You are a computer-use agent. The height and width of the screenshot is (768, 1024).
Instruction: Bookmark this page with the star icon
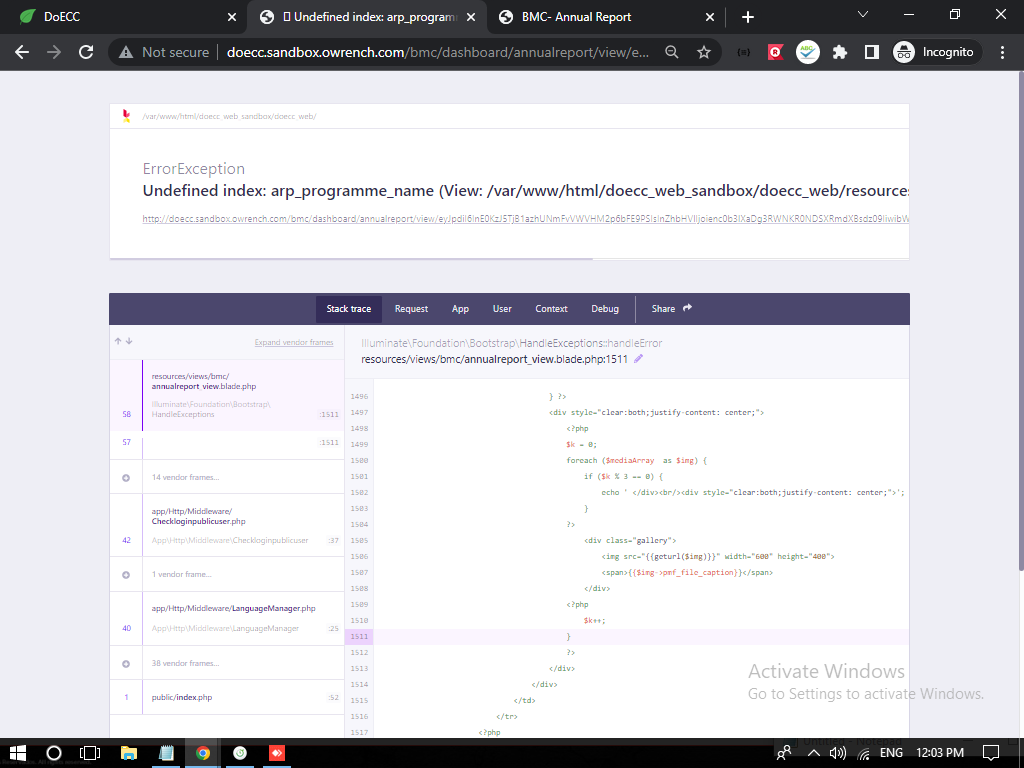click(704, 52)
